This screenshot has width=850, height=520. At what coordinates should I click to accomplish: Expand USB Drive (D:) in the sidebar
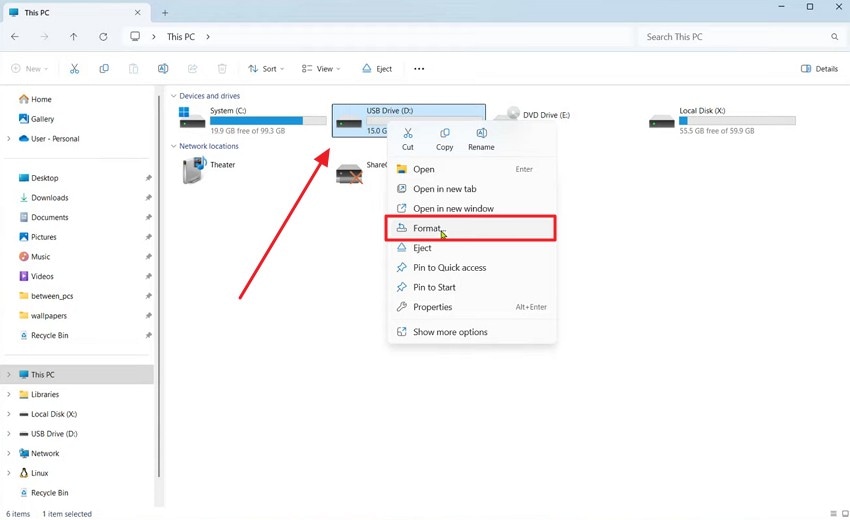coord(9,434)
